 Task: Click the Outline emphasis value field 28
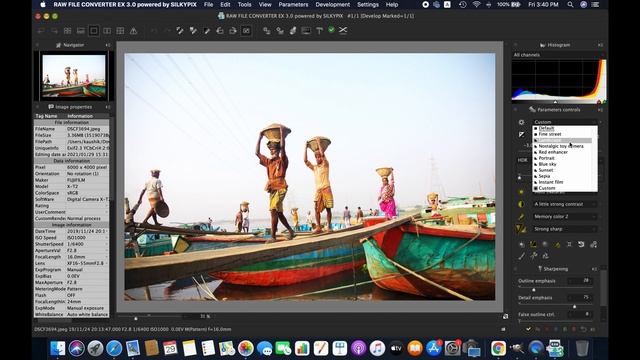pos(580,281)
